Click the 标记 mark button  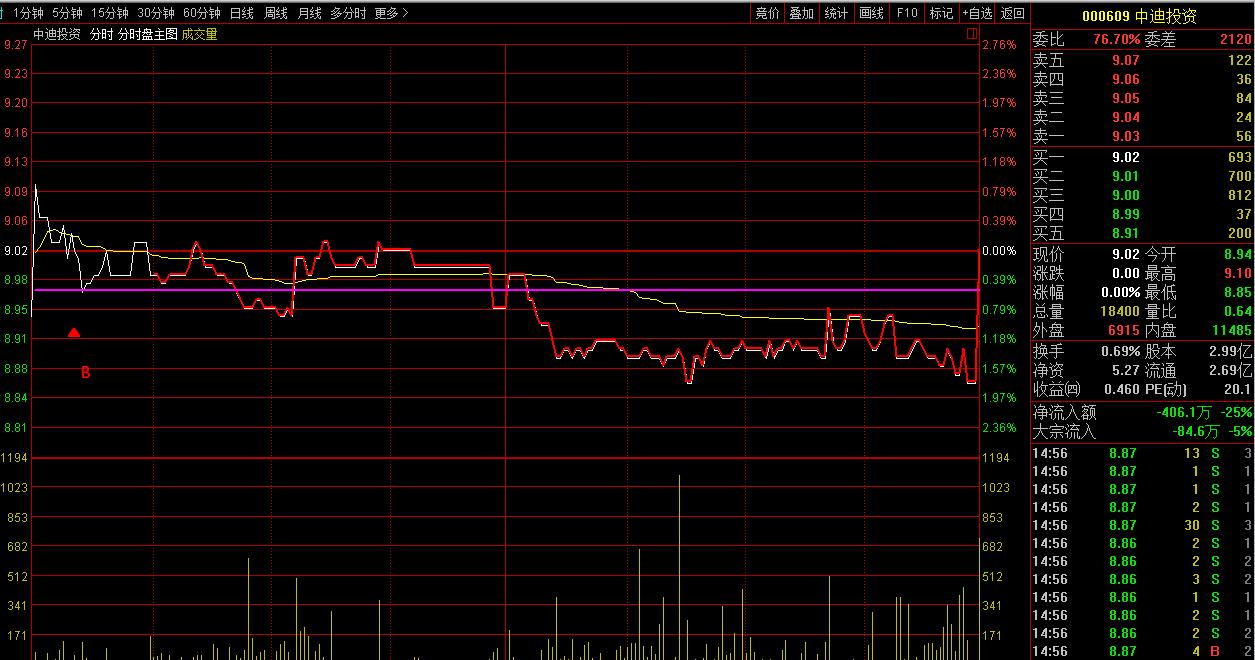pos(941,13)
